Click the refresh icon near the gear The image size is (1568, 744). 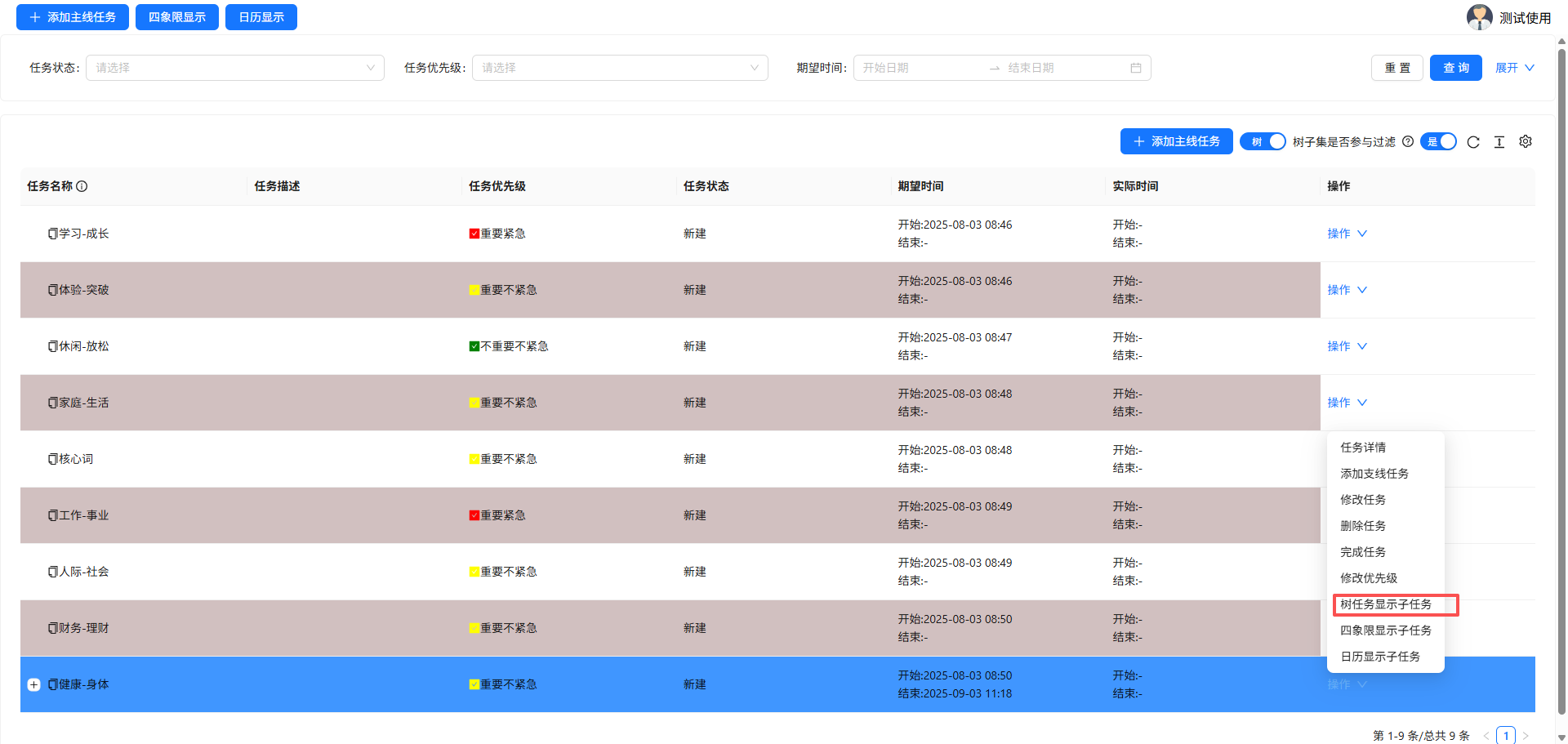(1473, 141)
